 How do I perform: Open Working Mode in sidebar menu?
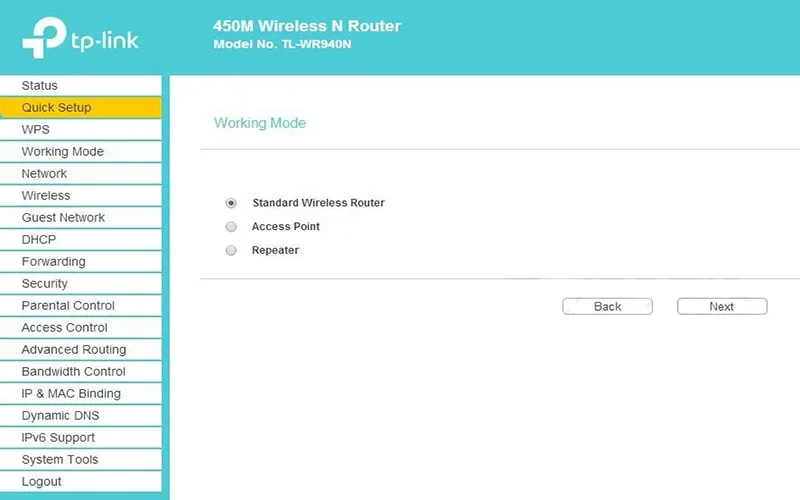(x=81, y=152)
